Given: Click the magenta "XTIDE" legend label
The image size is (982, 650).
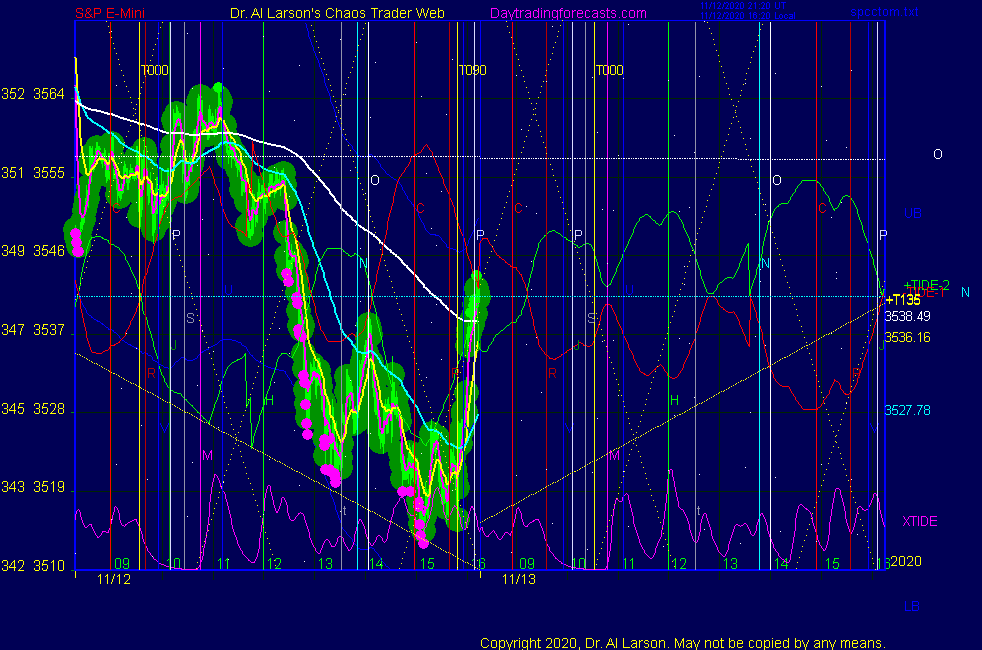Looking at the screenshot, I should point(919,521).
